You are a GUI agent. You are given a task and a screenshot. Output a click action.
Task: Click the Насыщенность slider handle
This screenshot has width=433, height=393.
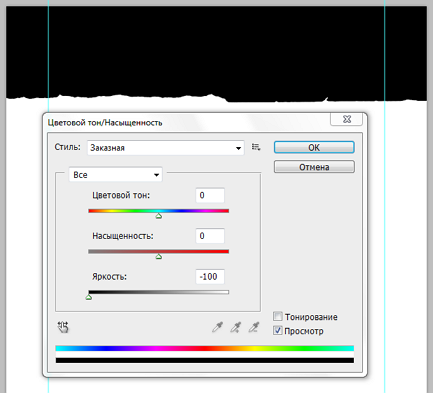(x=159, y=257)
